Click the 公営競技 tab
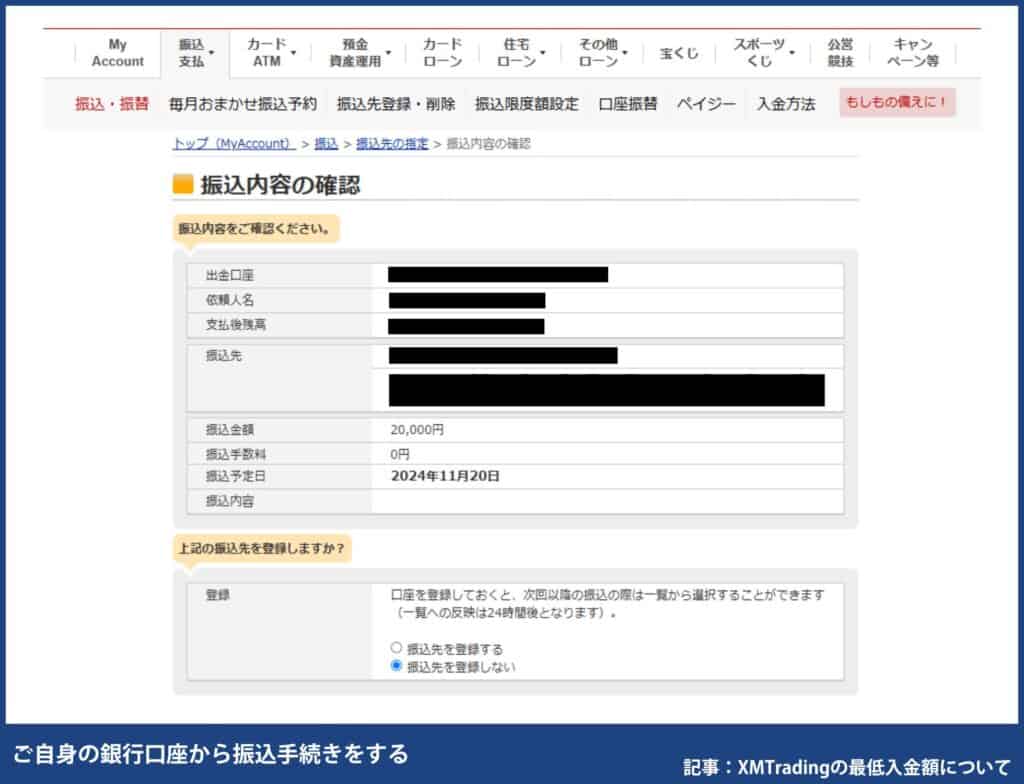The width and height of the screenshot is (1024, 784). [x=840, y=53]
